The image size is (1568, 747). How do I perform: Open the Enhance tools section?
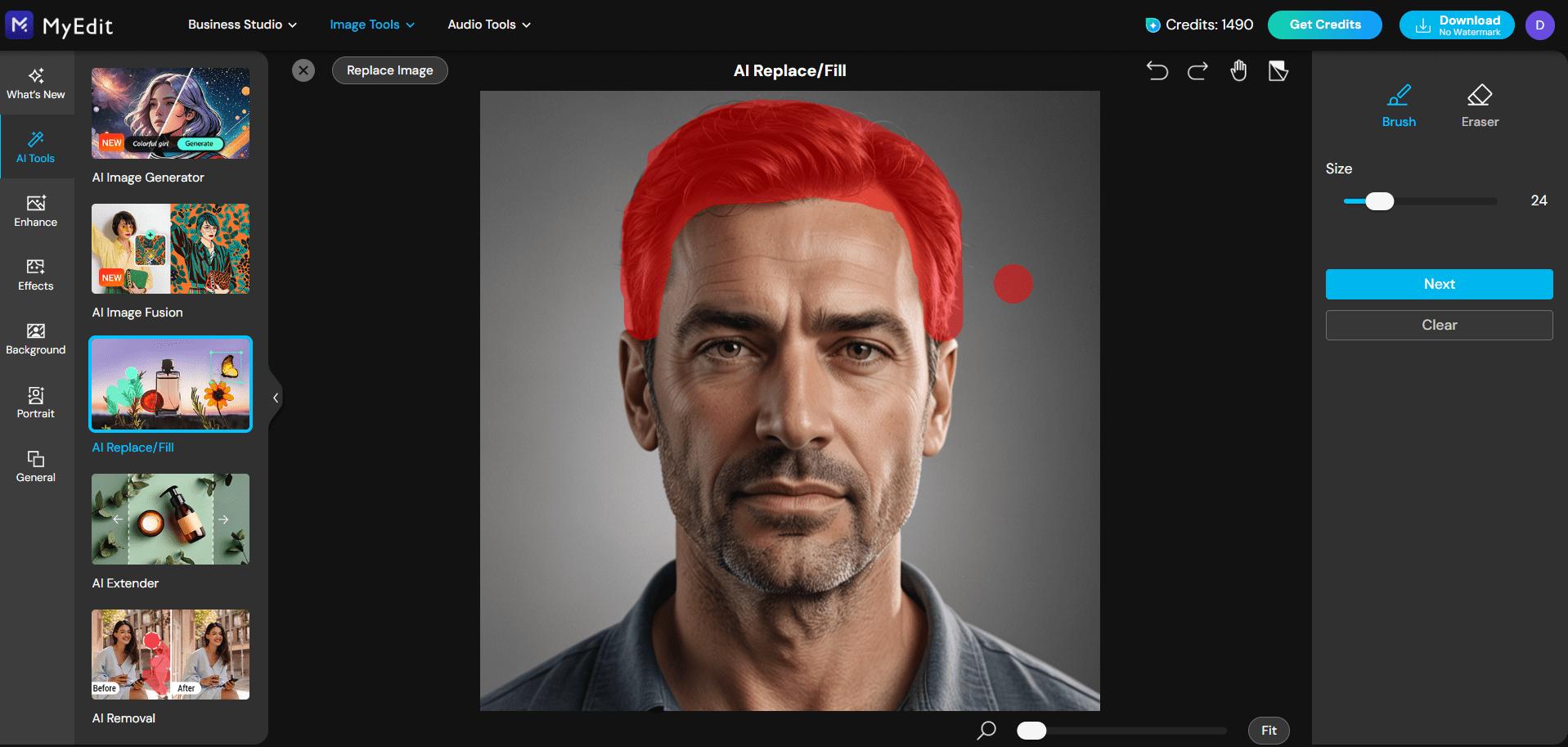tap(35, 211)
